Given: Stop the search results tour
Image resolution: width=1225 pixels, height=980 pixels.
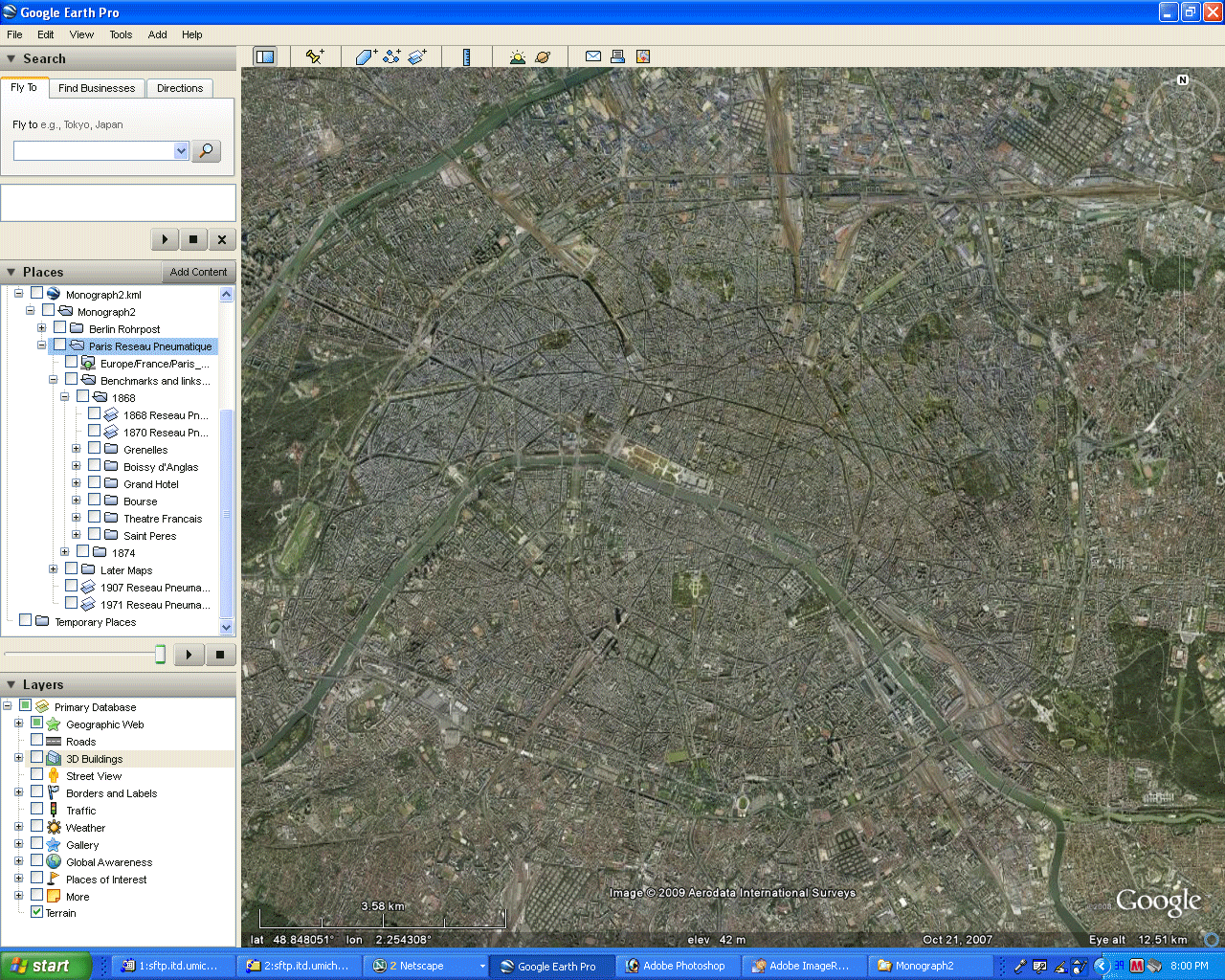Looking at the screenshot, I should click(193, 239).
